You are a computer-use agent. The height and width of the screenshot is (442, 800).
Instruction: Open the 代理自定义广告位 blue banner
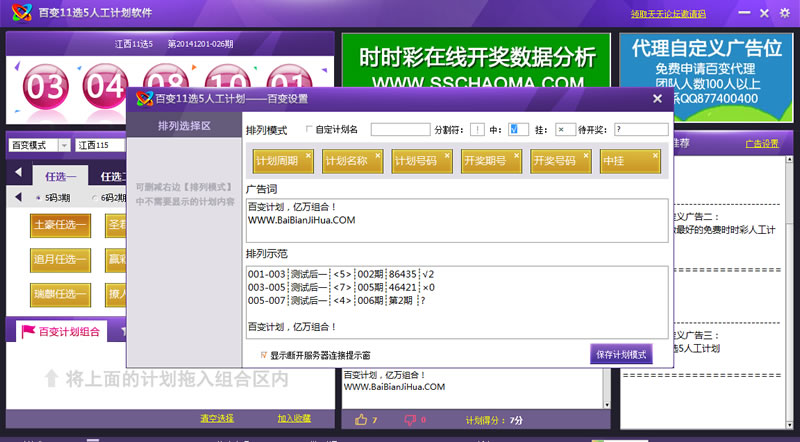706,77
